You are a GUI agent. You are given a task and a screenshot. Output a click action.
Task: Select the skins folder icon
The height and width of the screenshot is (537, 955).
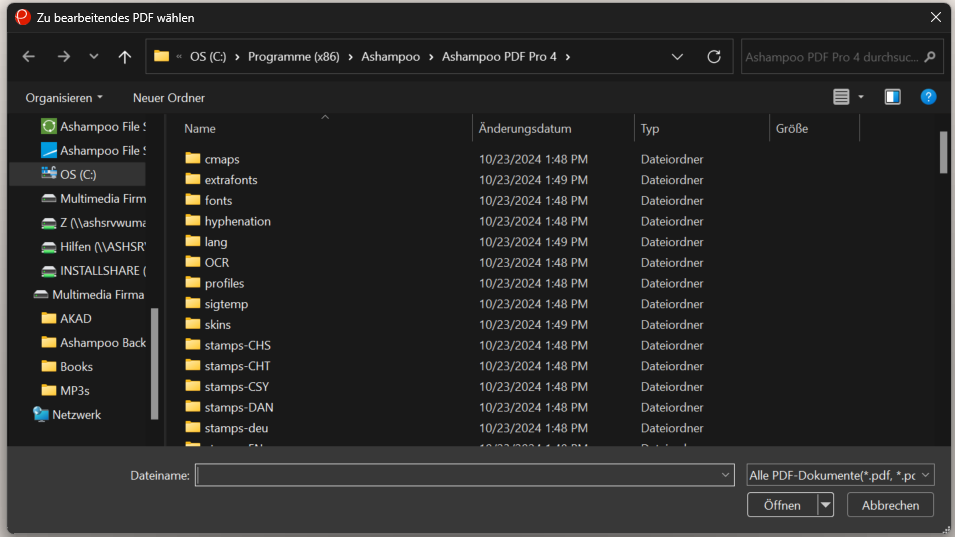click(x=192, y=324)
